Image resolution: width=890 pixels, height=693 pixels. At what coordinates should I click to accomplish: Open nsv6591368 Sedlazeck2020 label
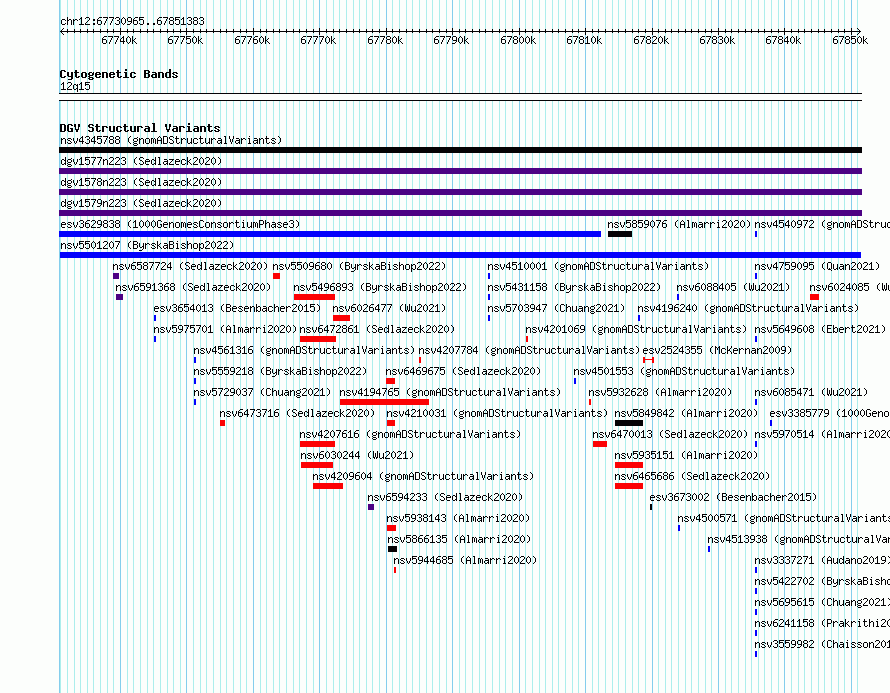tap(193, 287)
